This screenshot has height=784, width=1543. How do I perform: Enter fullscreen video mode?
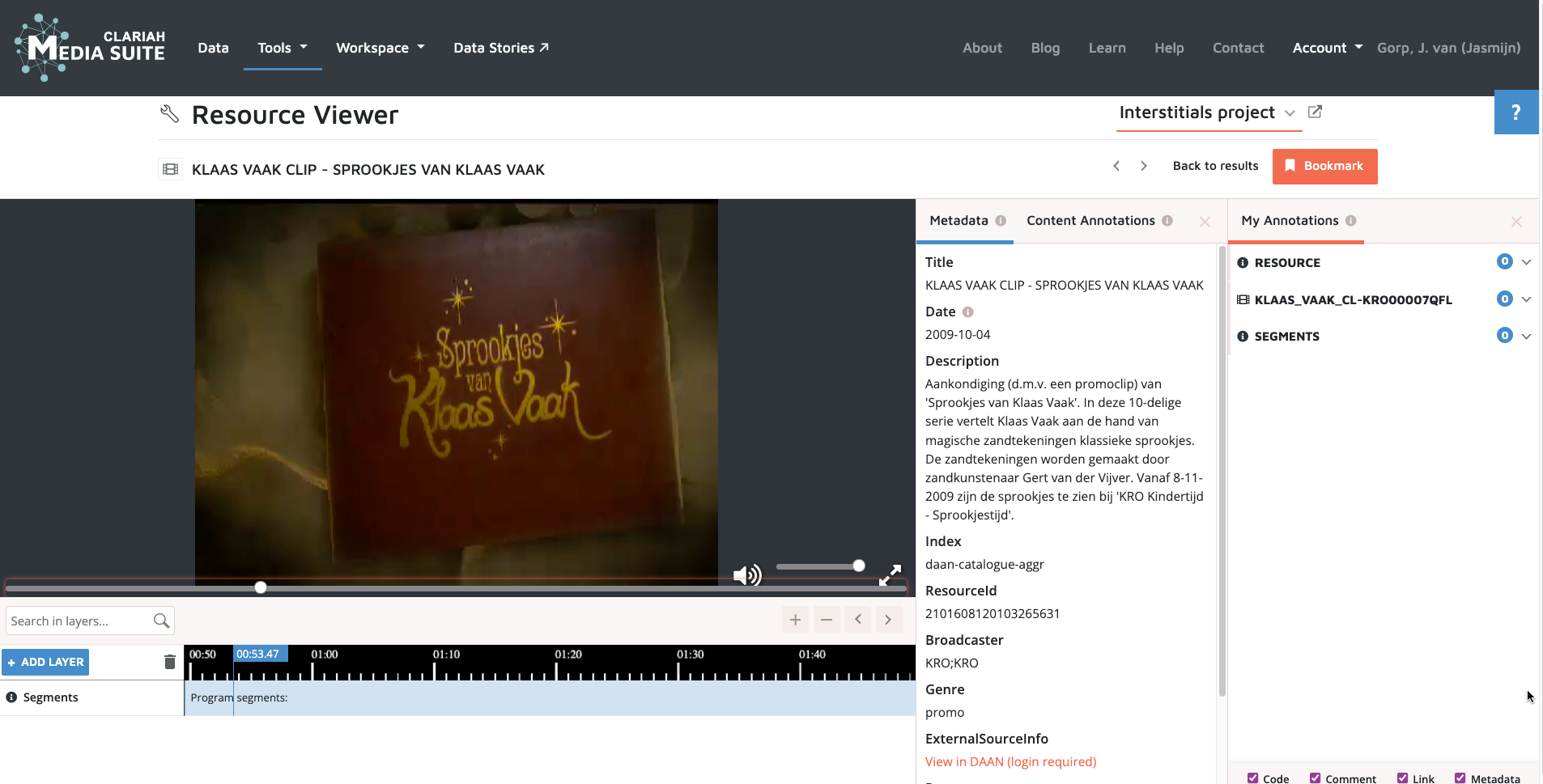[890, 574]
